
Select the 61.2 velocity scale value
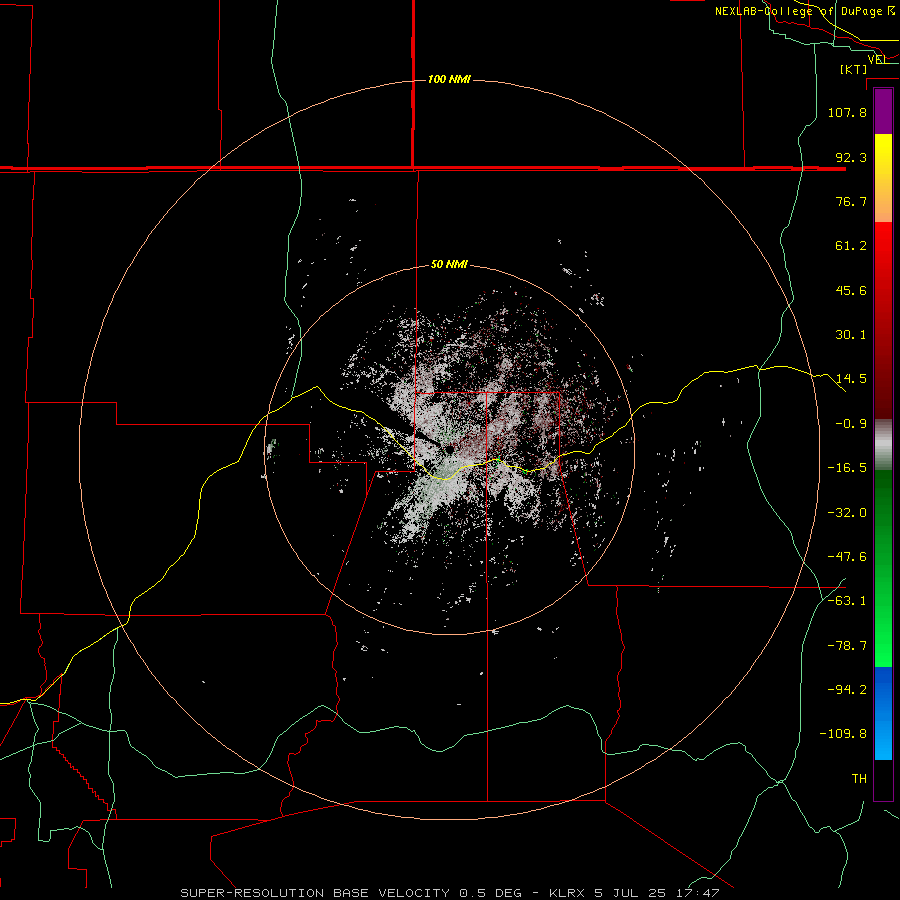(x=851, y=246)
